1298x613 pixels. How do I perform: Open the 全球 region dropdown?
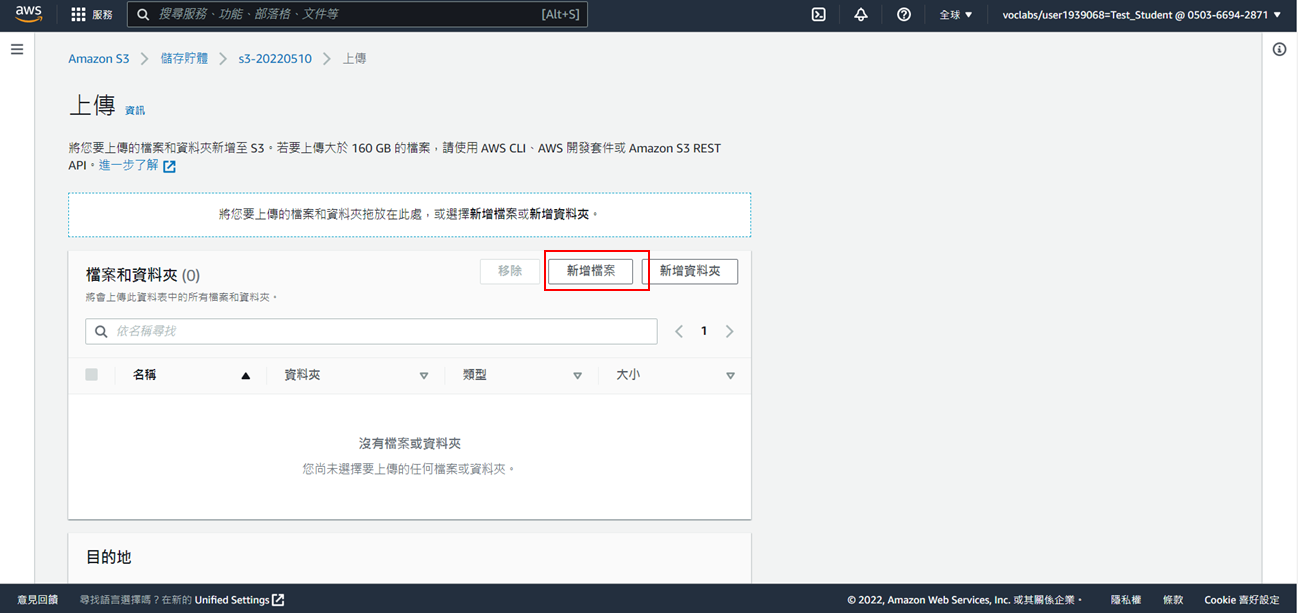pos(956,15)
